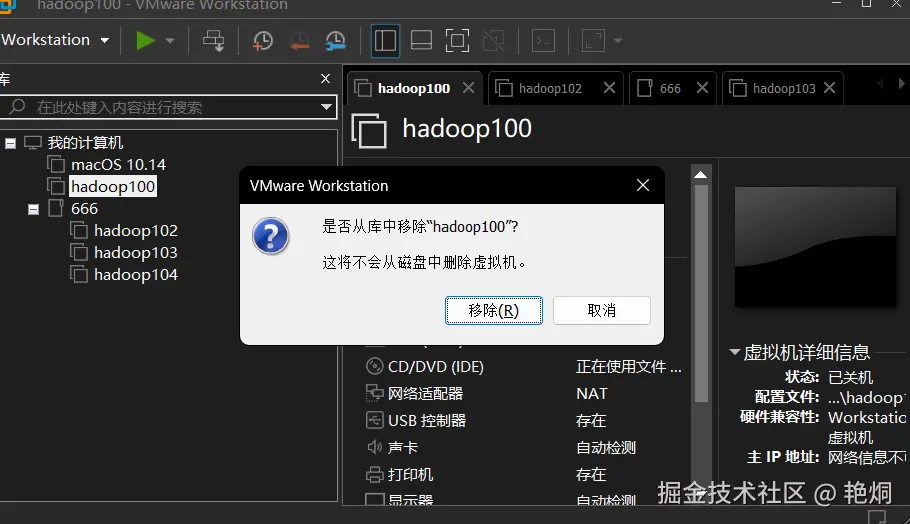This screenshot has width=910, height=524.
Task: Select the 666 folder in library
Action: [84, 209]
